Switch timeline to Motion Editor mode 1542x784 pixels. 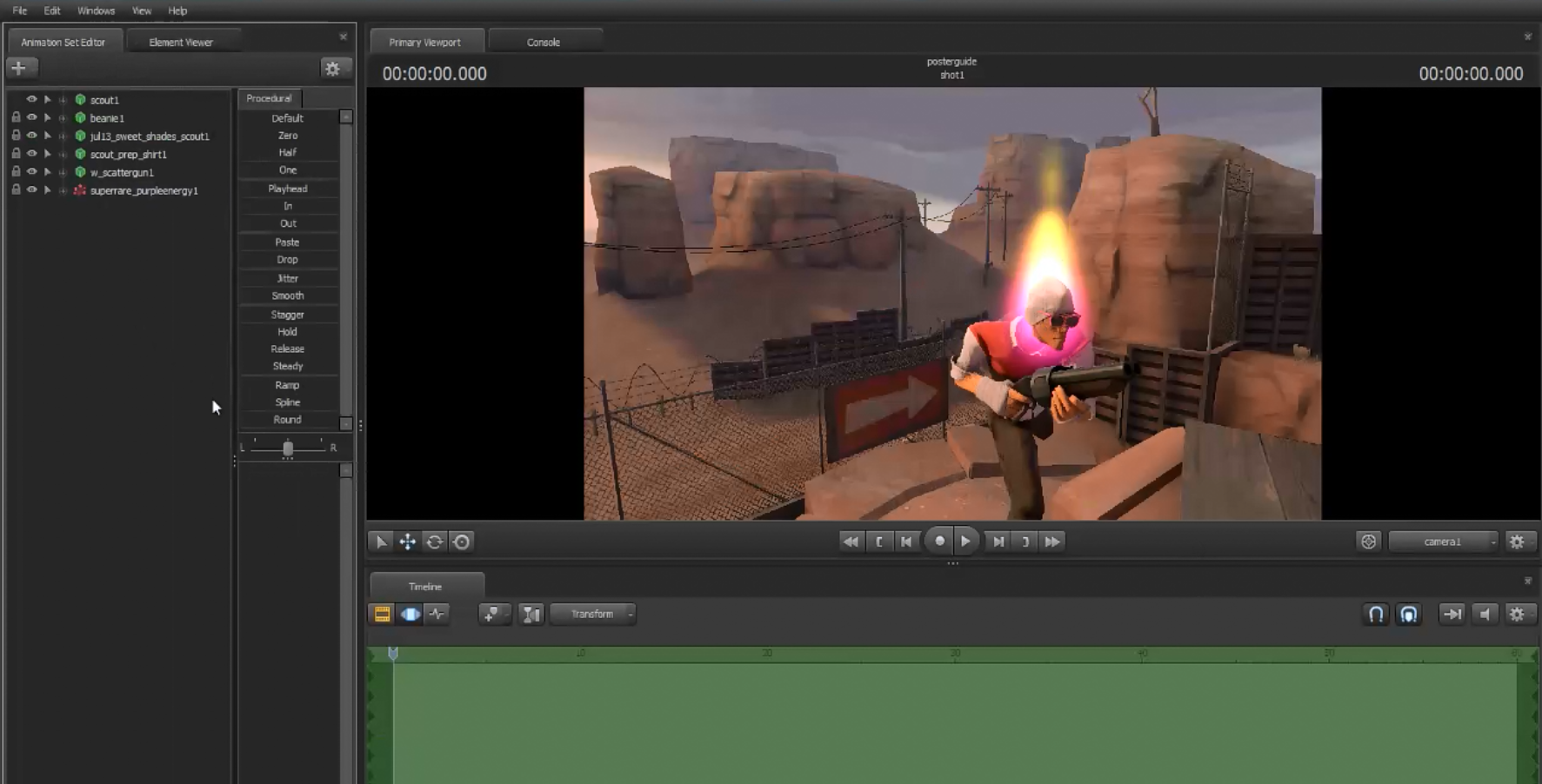coord(410,615)
